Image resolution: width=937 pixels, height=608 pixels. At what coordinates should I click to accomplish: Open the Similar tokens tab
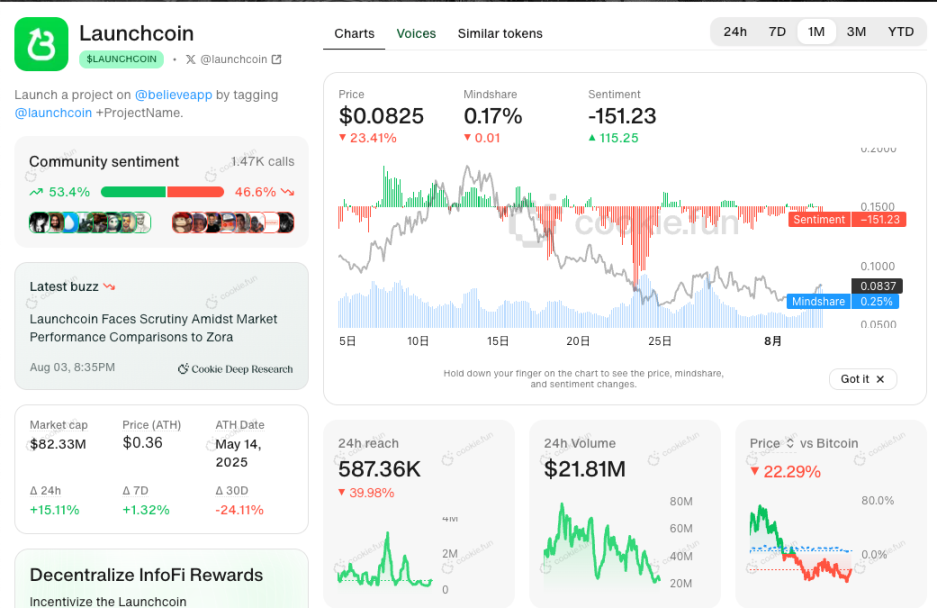500,33
